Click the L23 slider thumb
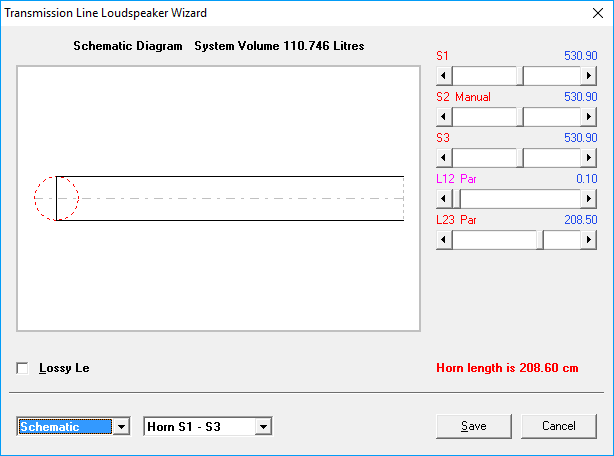614x456 pixels. [x=540, y=240]
